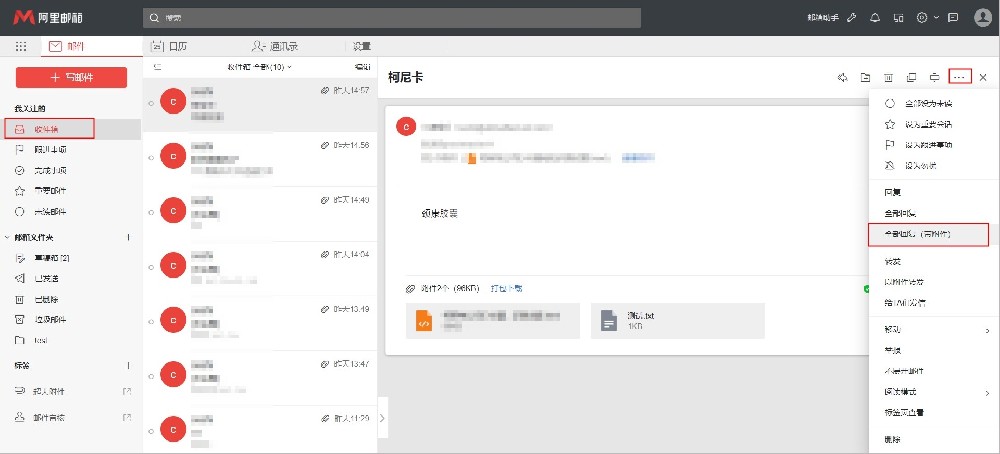1000x454 pixels.
Task: Close the open mail with the X icon
Action: 983,77
